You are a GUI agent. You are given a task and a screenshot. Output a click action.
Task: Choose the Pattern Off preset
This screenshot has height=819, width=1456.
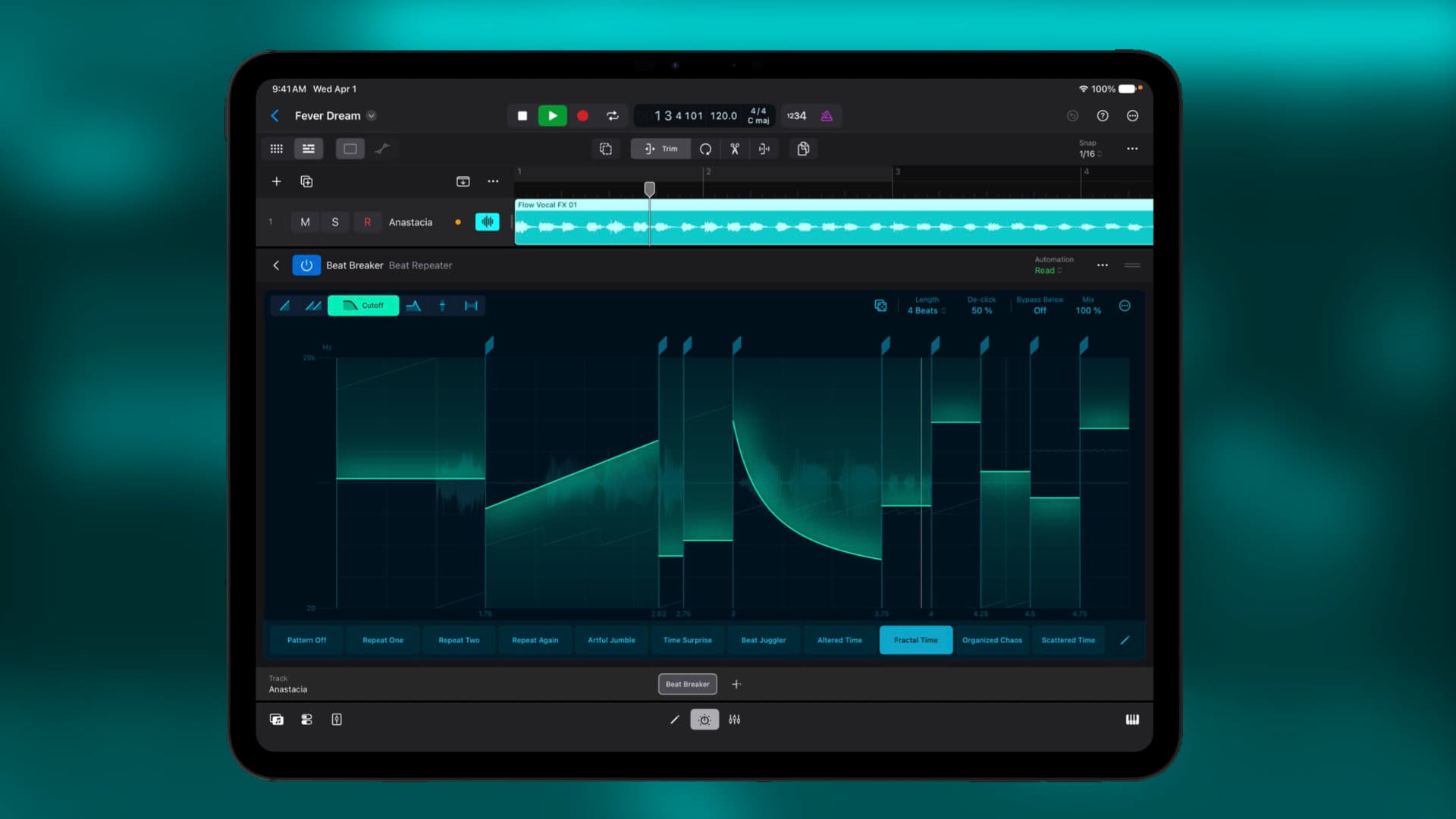[x=306, y=640]
